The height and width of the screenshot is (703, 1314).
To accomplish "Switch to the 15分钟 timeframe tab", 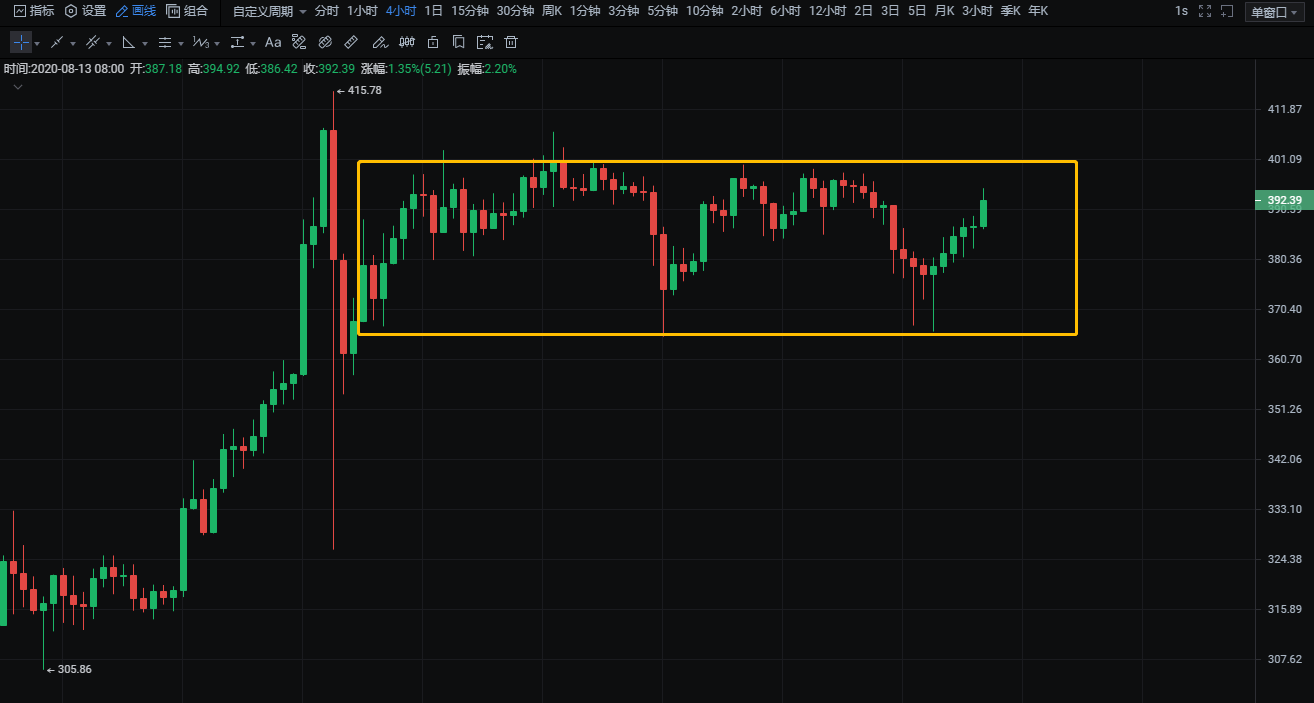I will [469, 11].
